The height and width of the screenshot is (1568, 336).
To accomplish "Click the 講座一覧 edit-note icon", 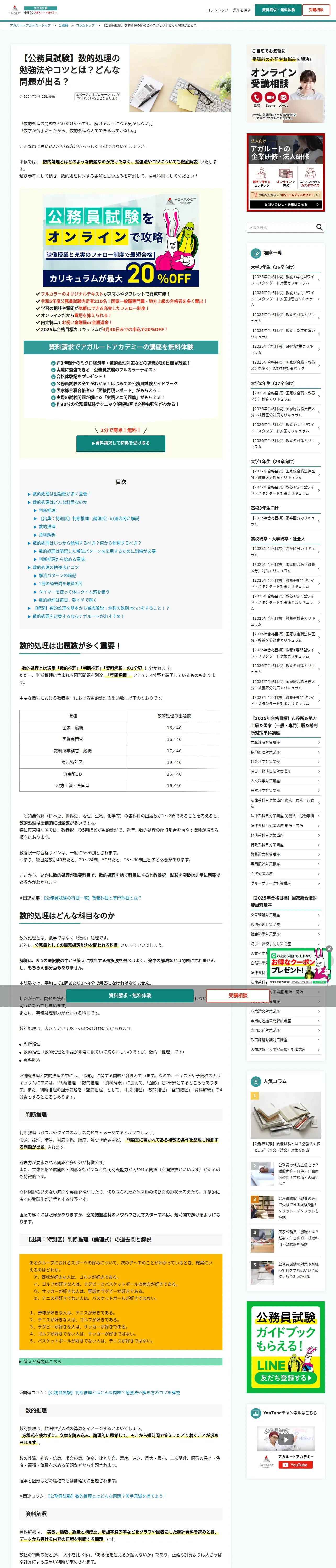I will pyautogui.click(x=256, y=253).
